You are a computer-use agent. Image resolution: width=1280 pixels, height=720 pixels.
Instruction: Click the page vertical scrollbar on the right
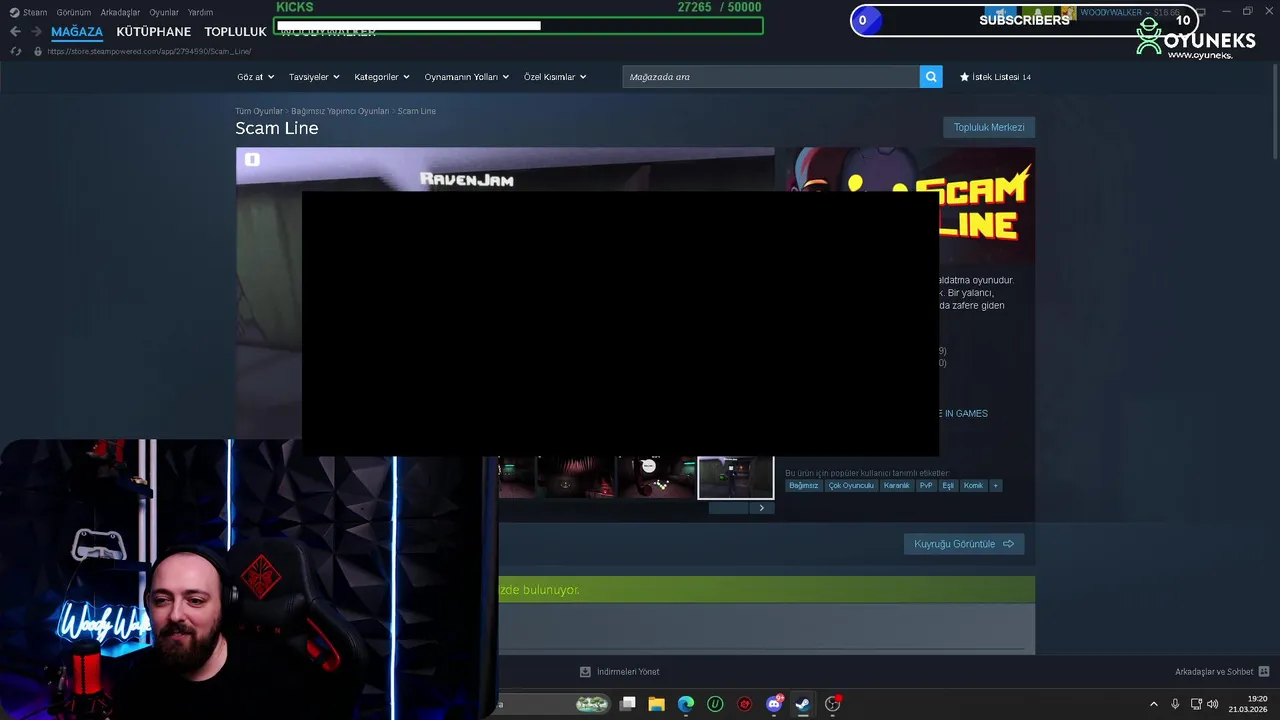tap(1274, 111)
